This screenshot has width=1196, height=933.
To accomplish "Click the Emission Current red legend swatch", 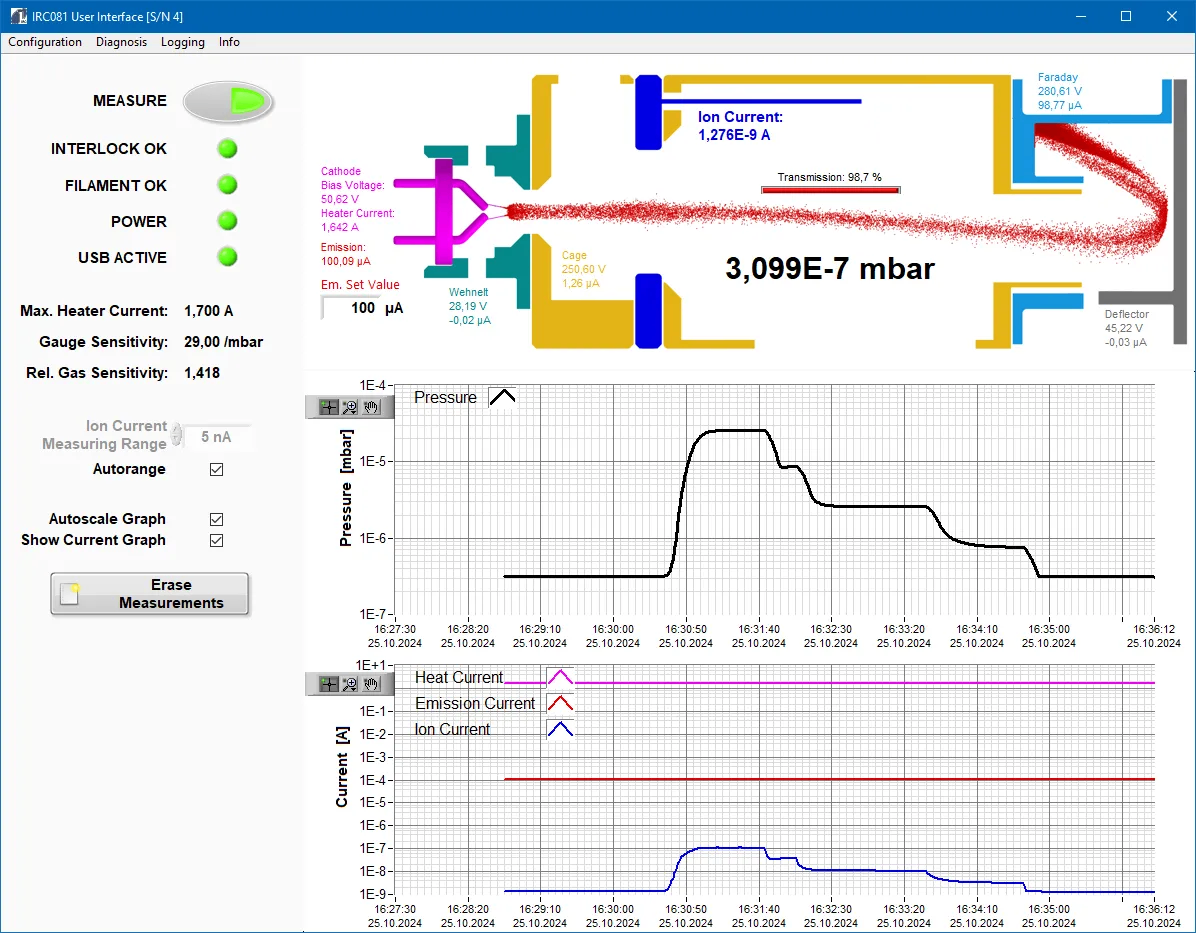I will pyautogui.click(x=560, y=703).
